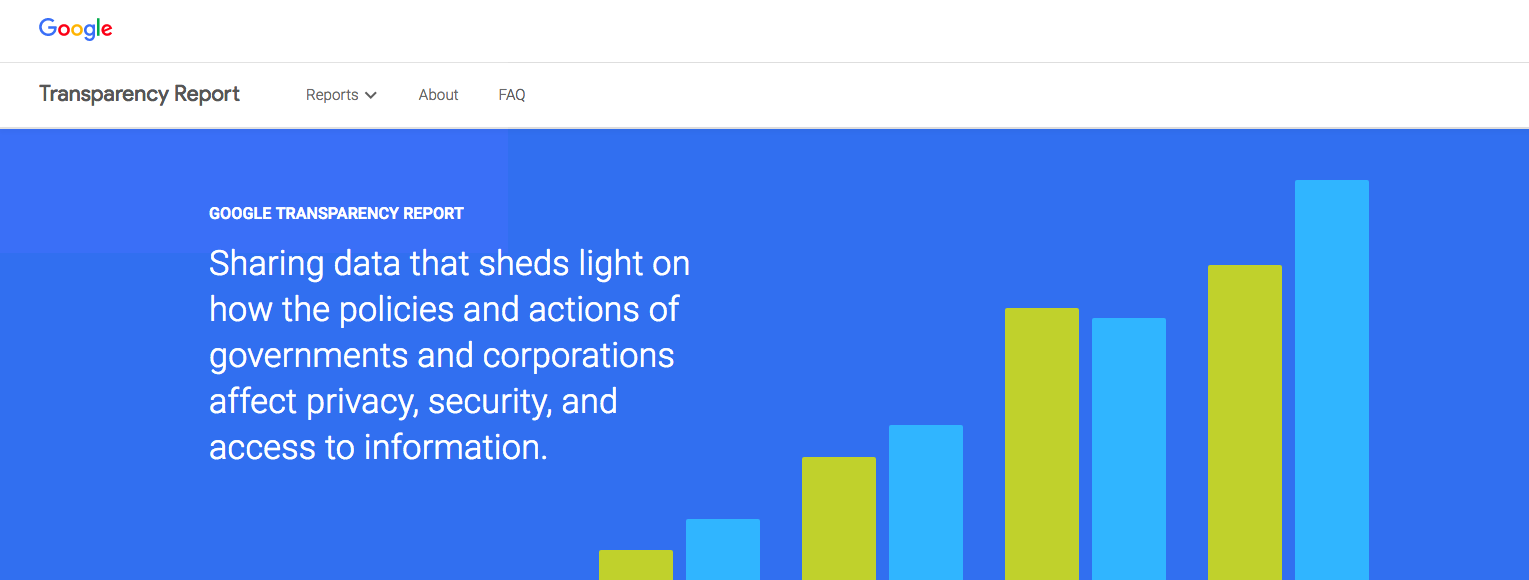Click the chevron arrow beside Reports

371,95
